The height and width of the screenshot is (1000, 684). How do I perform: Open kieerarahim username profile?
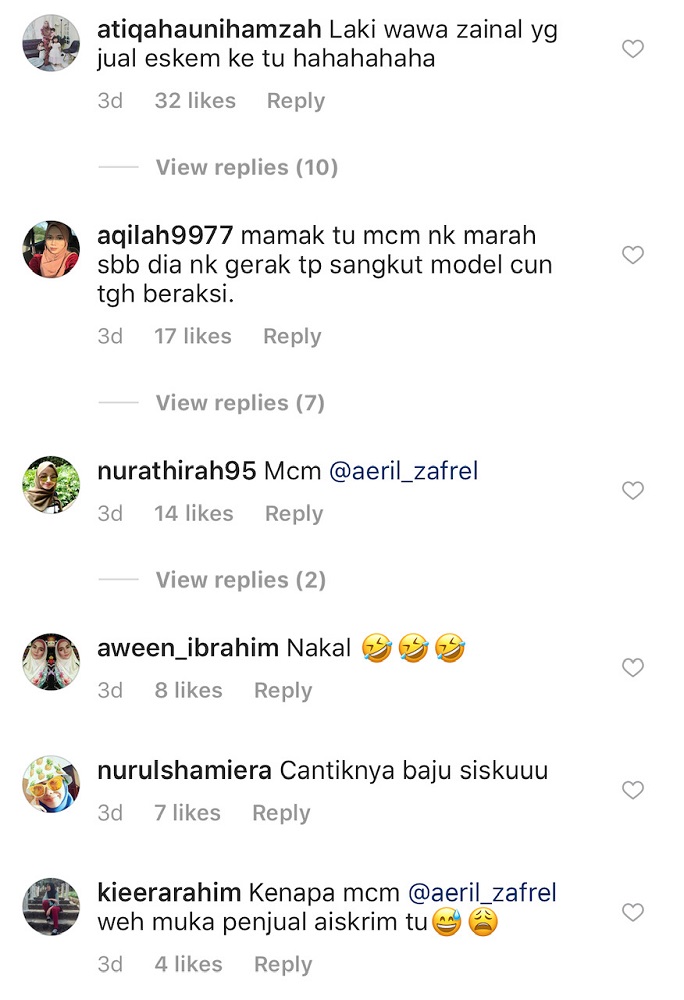point(169,892)
